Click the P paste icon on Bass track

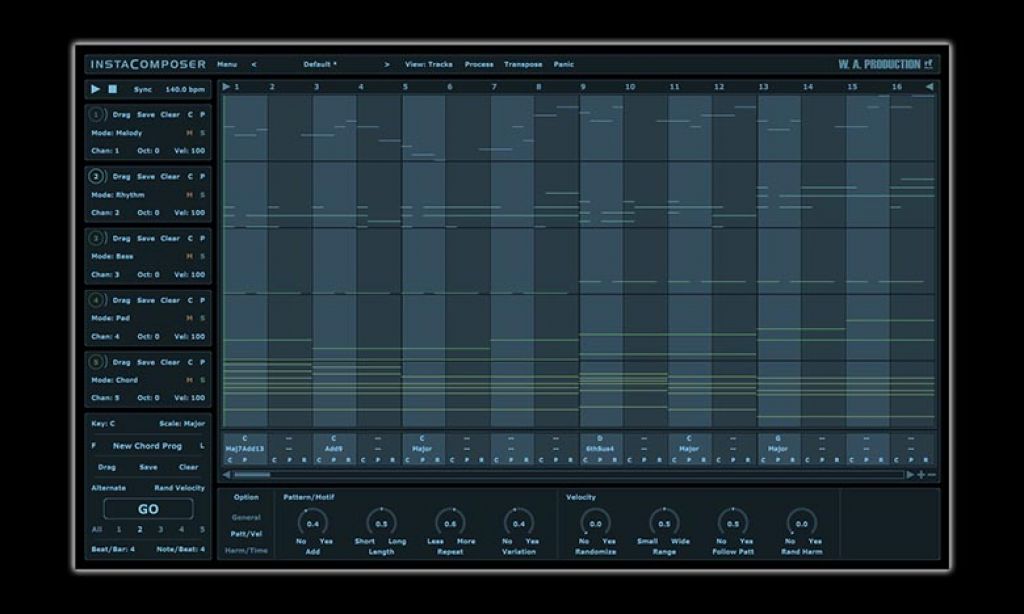pyautogui.click(x=202, y=238)
